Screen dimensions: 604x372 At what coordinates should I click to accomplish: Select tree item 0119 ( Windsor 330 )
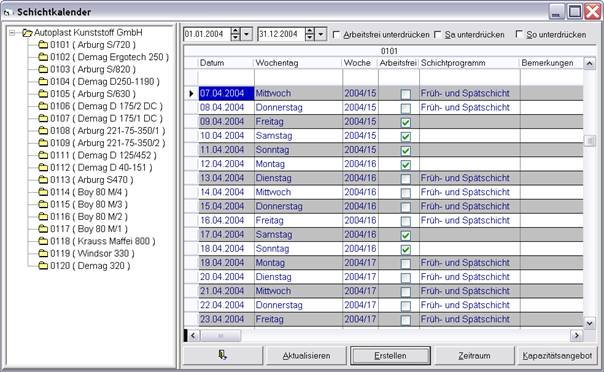click(x=92, y=253)
